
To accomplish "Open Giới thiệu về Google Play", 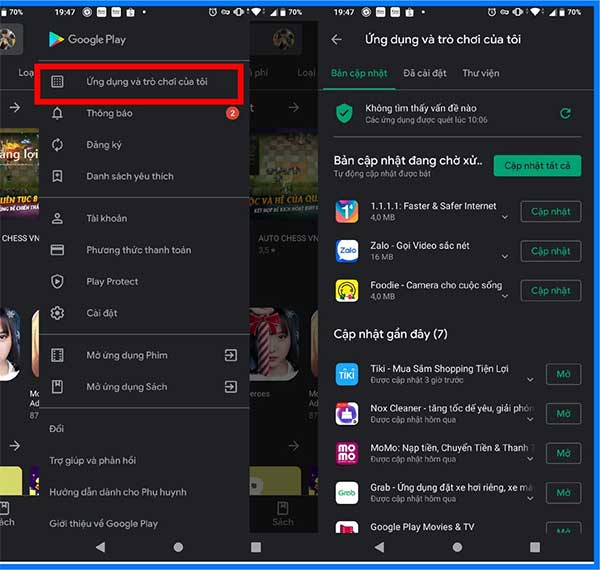I will tap(103, 524).
